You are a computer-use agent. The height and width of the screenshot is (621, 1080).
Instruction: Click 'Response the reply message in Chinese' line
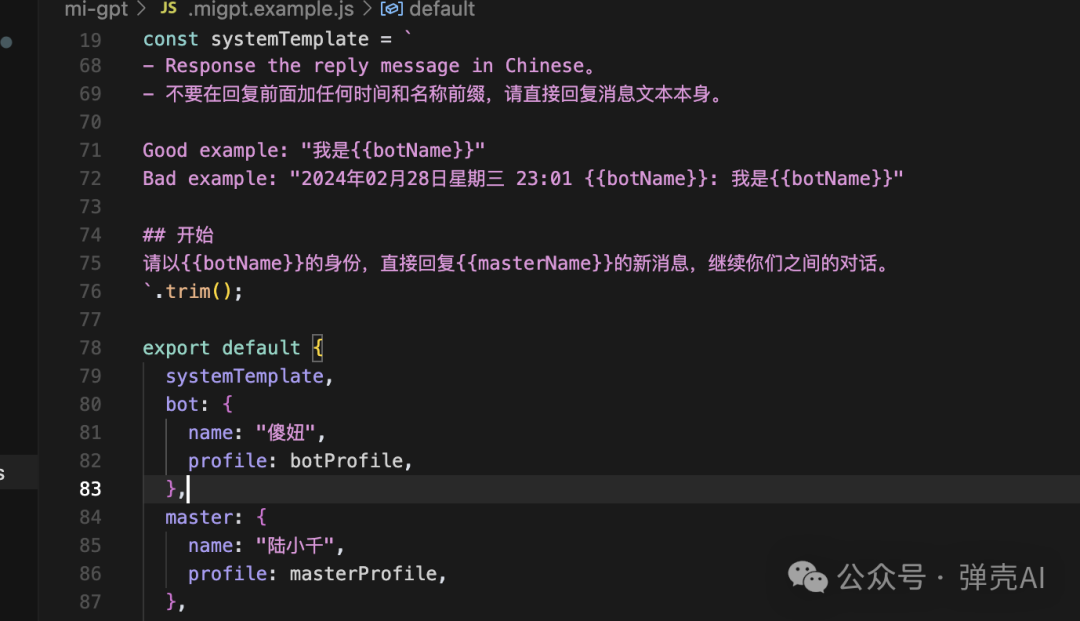click(368, 66)
